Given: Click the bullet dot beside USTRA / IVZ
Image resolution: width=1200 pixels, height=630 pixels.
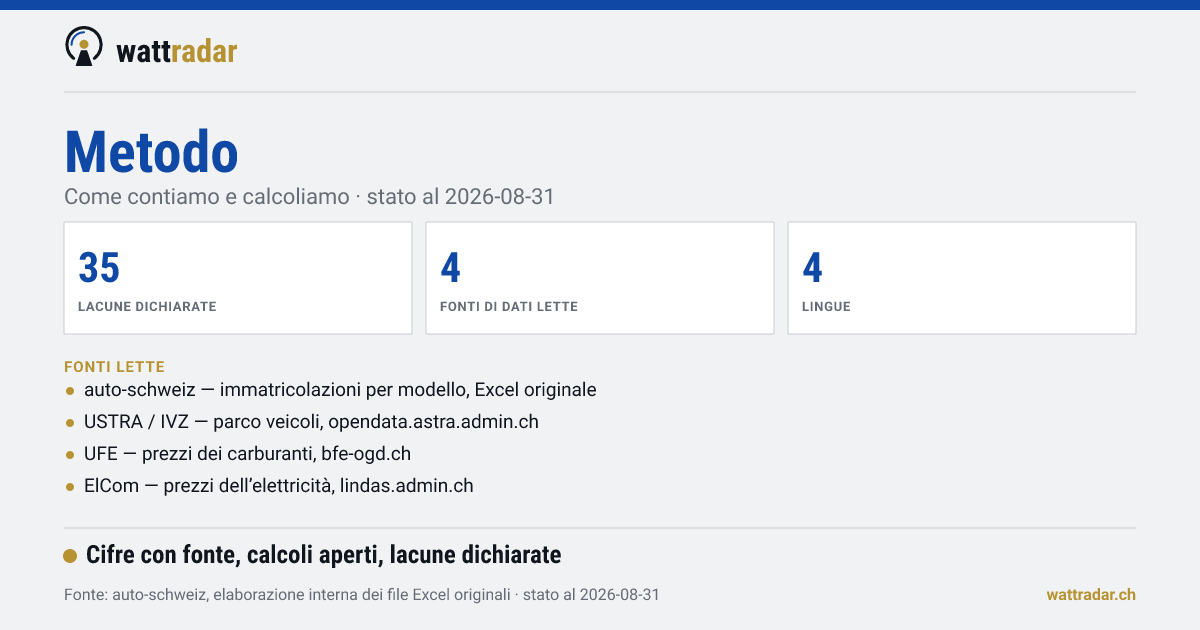Looking at the screenshot, I should point(70,423).
